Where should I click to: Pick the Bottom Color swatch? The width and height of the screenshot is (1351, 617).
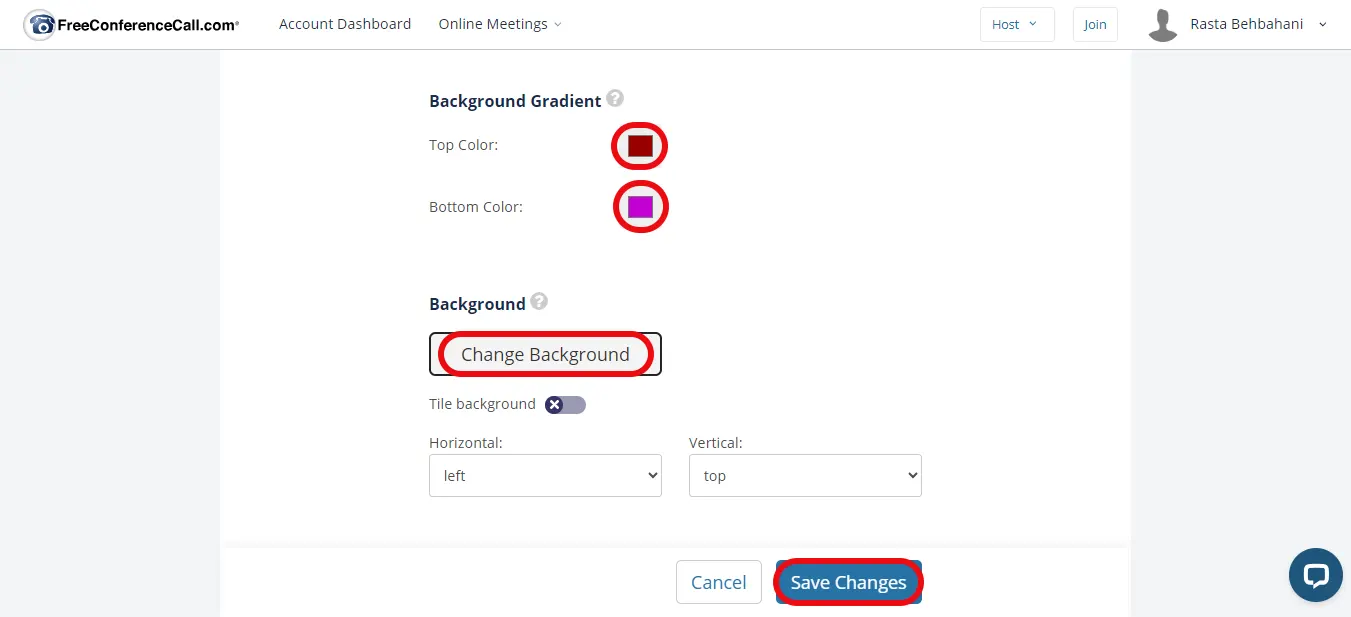click(x=640, y=207)
